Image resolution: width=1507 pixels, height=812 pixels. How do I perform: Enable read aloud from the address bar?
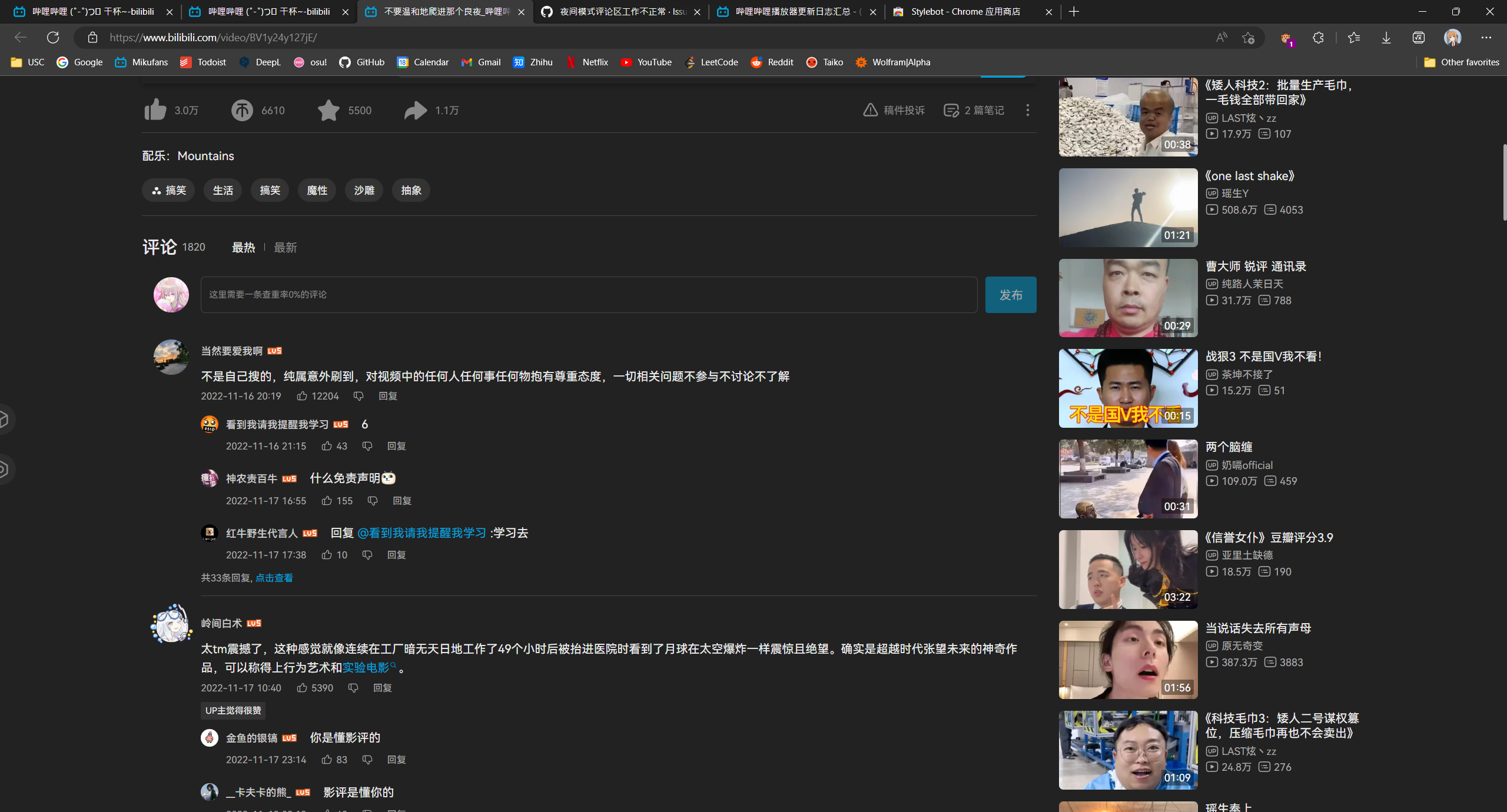1221,37
